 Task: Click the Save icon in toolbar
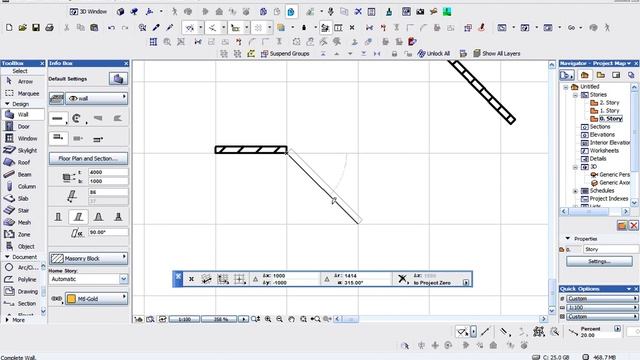tap(36, 28)
